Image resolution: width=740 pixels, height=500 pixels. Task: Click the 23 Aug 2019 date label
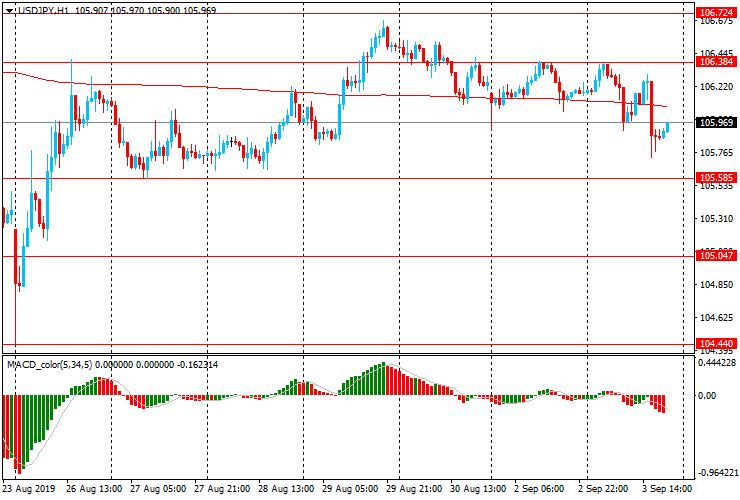tap(29, 489)
